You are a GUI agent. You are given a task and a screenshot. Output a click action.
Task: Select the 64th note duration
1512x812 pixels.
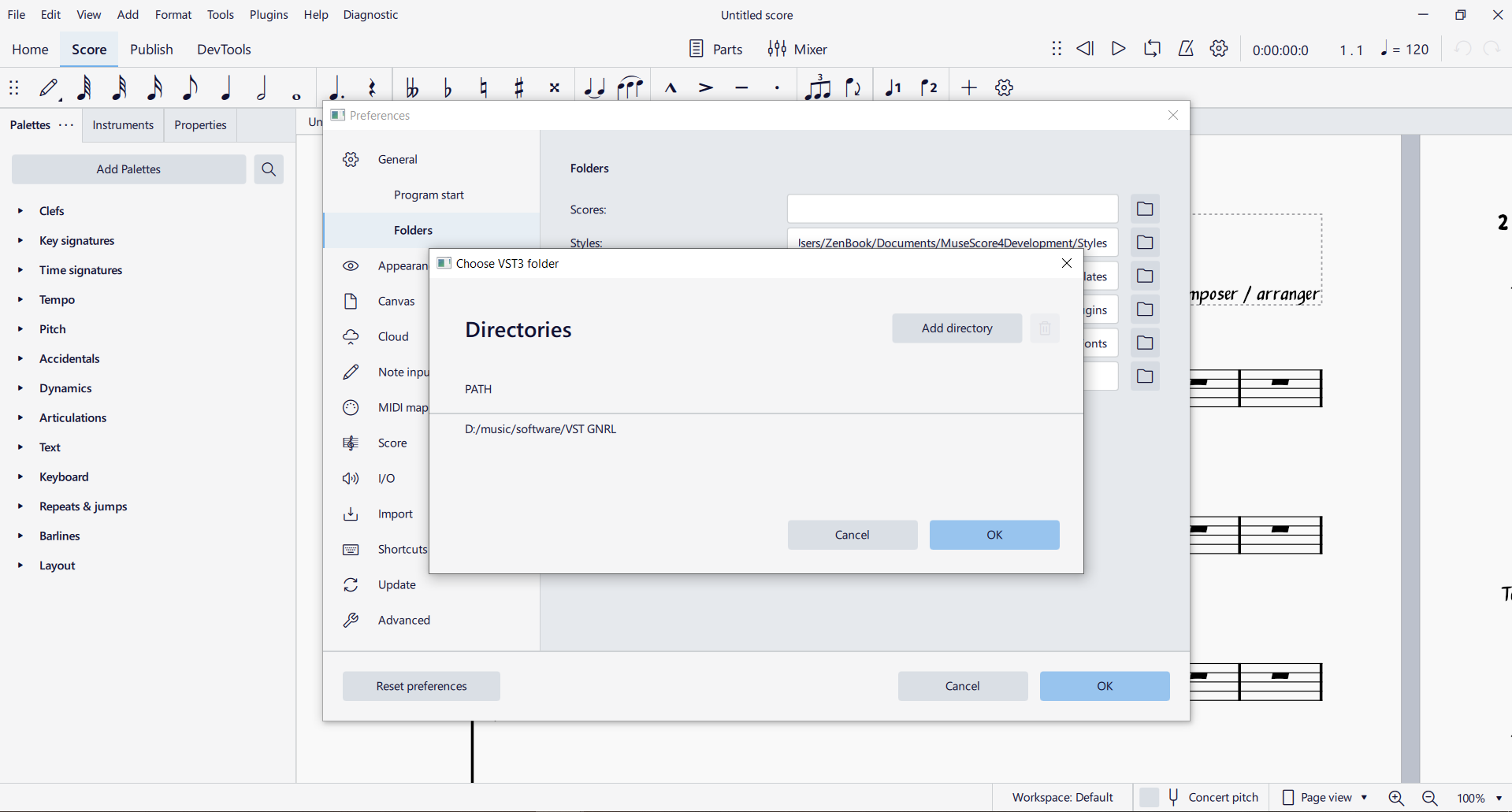click(84, 88)
